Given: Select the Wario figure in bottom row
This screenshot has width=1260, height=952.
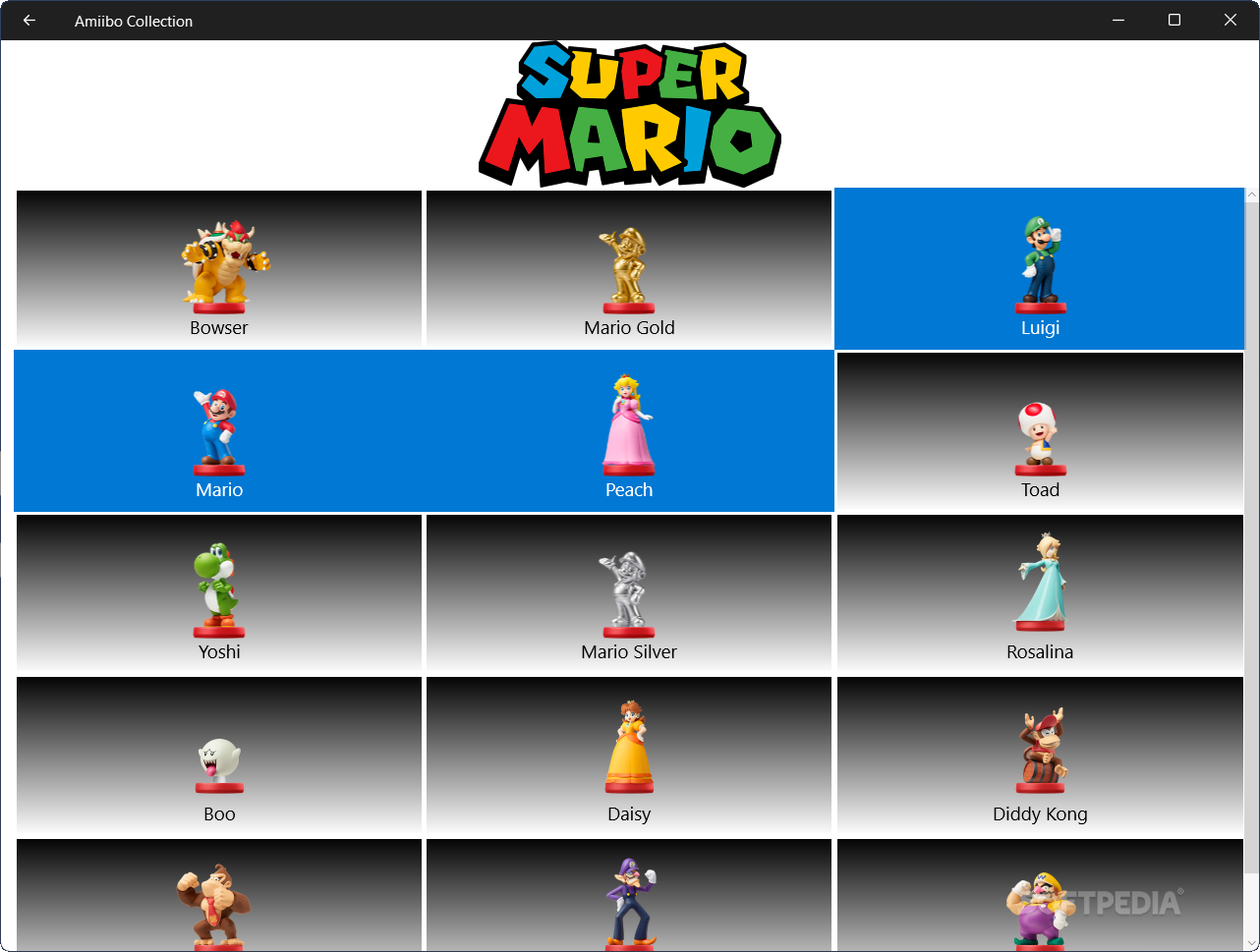Looking at the screenshot, I should tap(1040, 894).
